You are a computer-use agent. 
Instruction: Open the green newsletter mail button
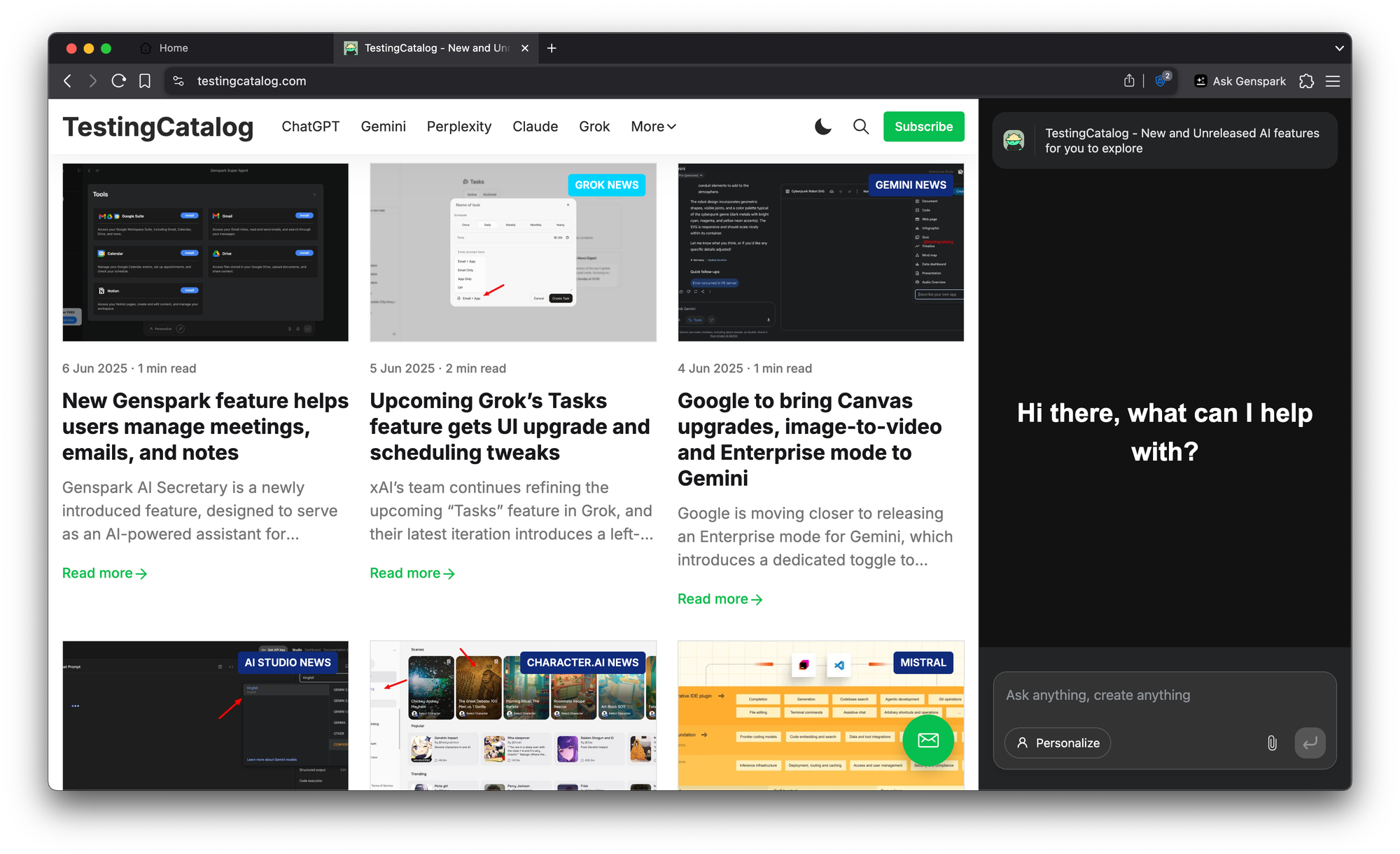coord(928,741)
